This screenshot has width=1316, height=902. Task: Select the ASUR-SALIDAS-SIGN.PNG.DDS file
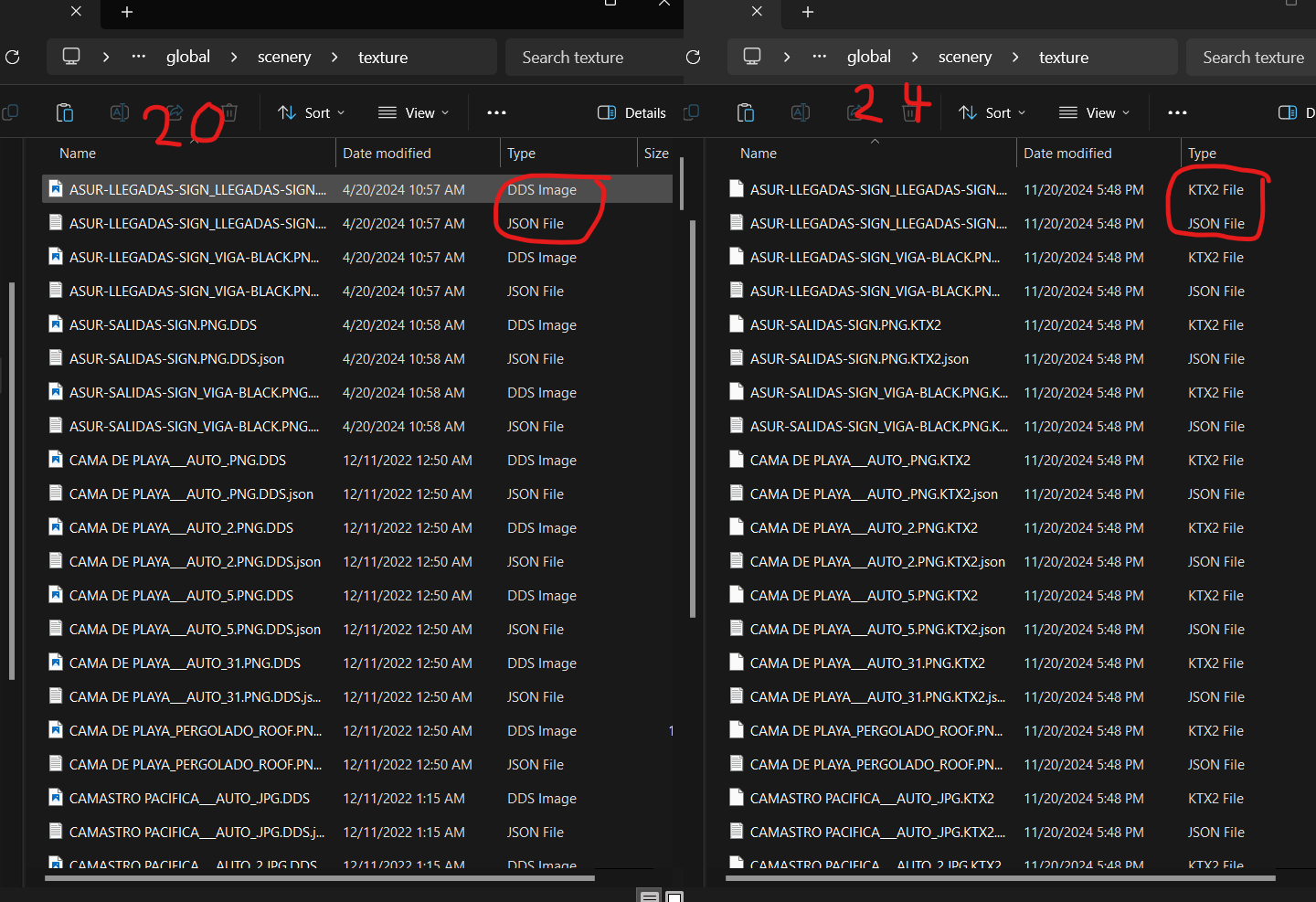163,324
